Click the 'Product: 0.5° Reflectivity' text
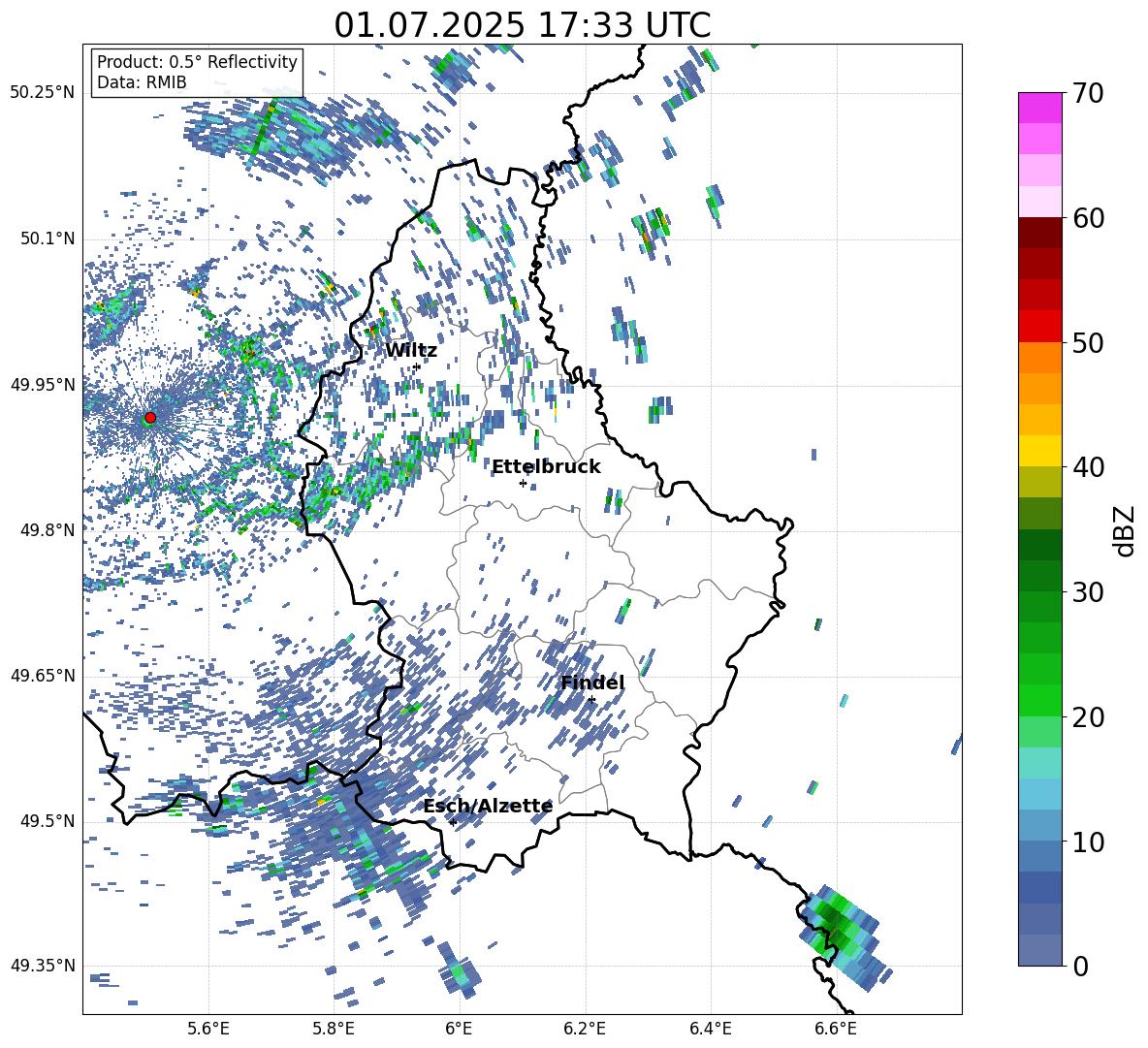 197,61
